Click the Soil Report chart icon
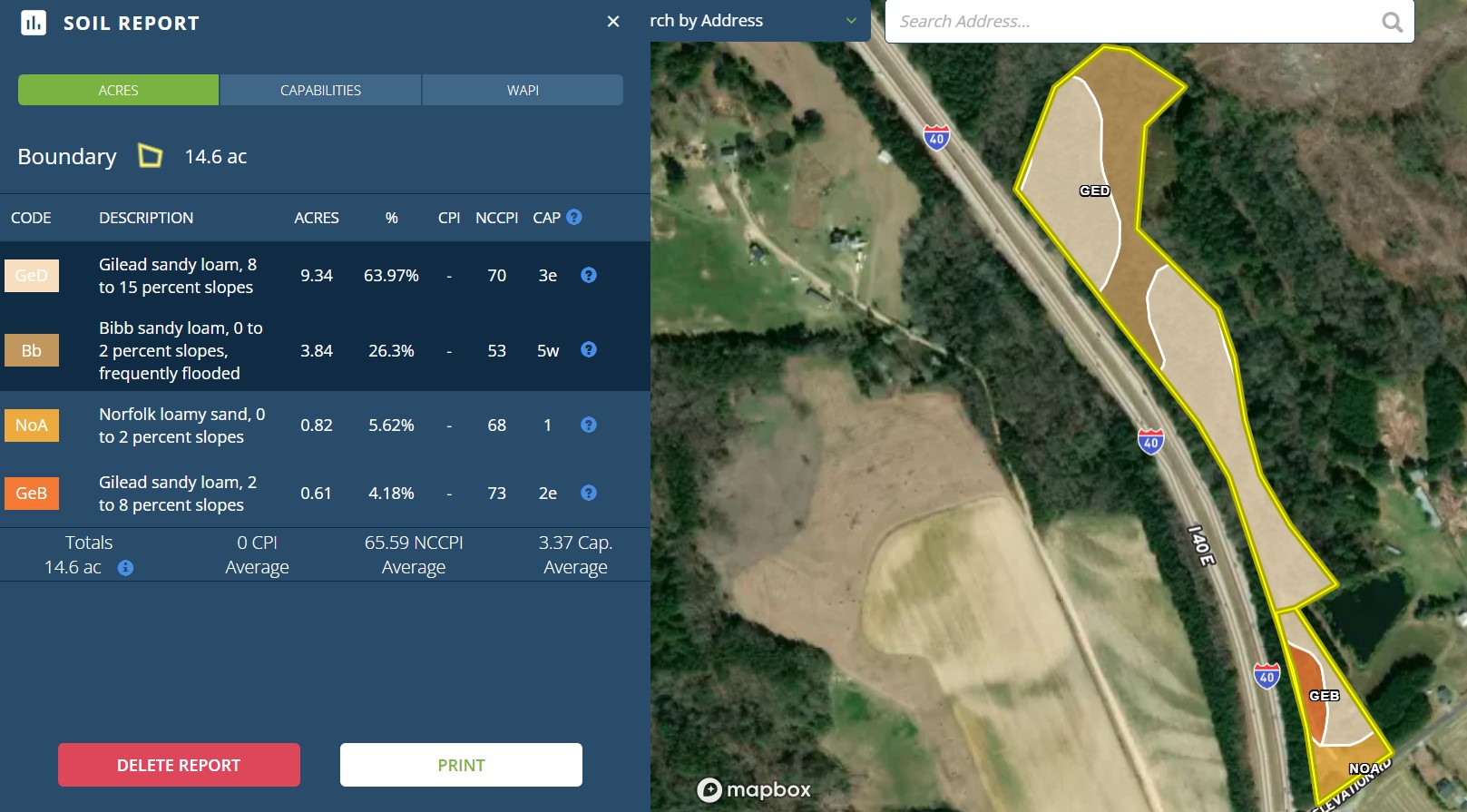Viewport: 1467px width, 812px height. [x=34, y=23]
